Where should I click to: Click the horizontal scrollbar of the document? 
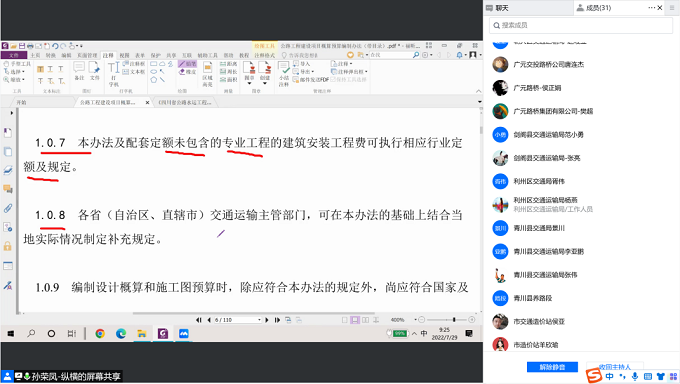[x=253, y=313]
